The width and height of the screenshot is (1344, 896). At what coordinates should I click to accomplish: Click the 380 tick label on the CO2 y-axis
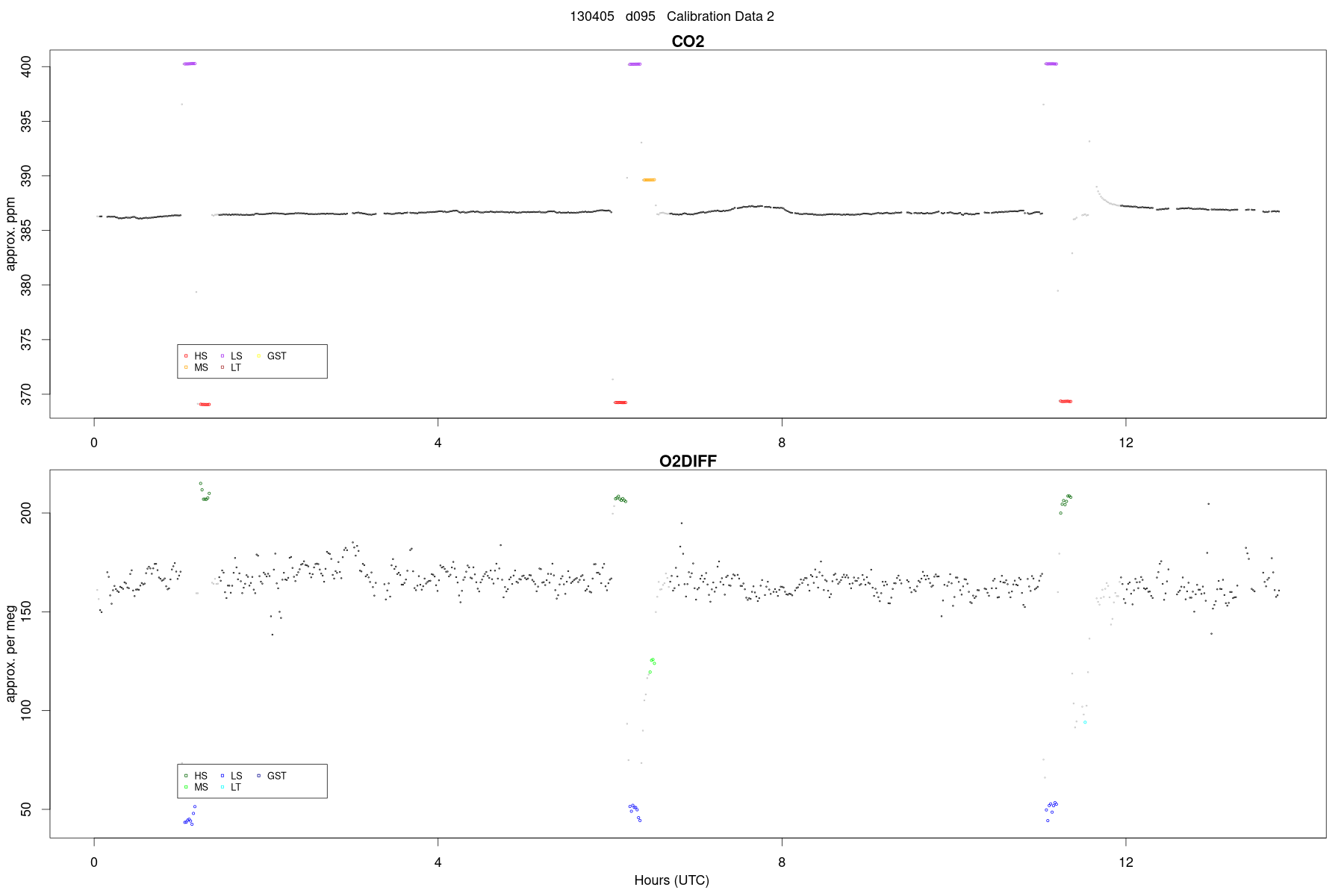coord(26,284)
